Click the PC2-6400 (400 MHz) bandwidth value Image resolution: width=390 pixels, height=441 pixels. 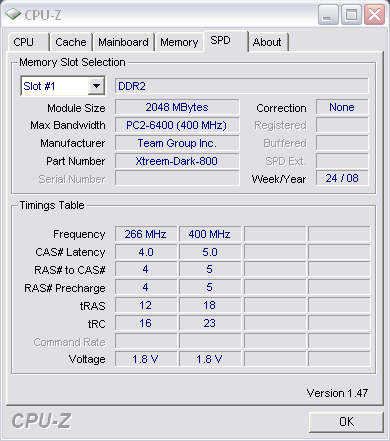[177, 125]
